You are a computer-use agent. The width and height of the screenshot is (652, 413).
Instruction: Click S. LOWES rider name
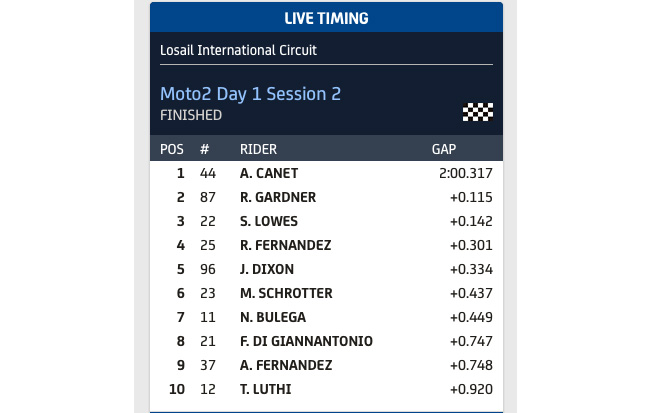pos(269,221)
